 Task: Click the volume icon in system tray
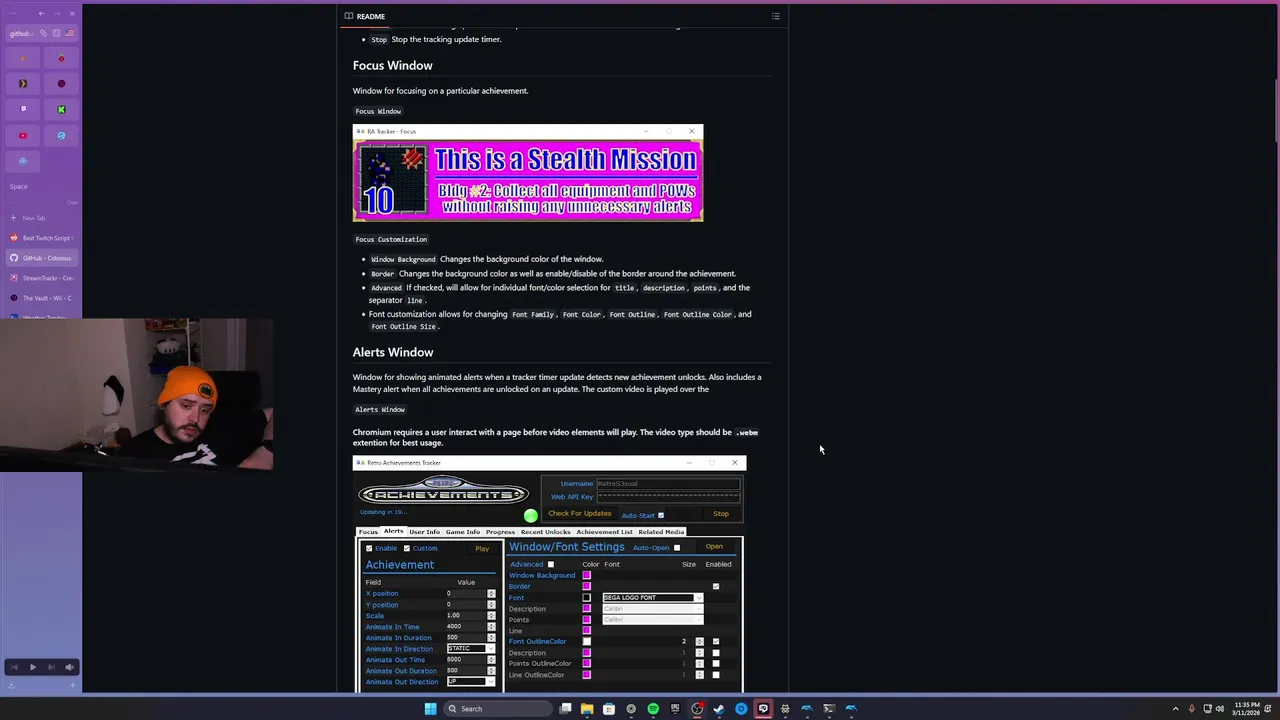click(x=1219, y=708)
